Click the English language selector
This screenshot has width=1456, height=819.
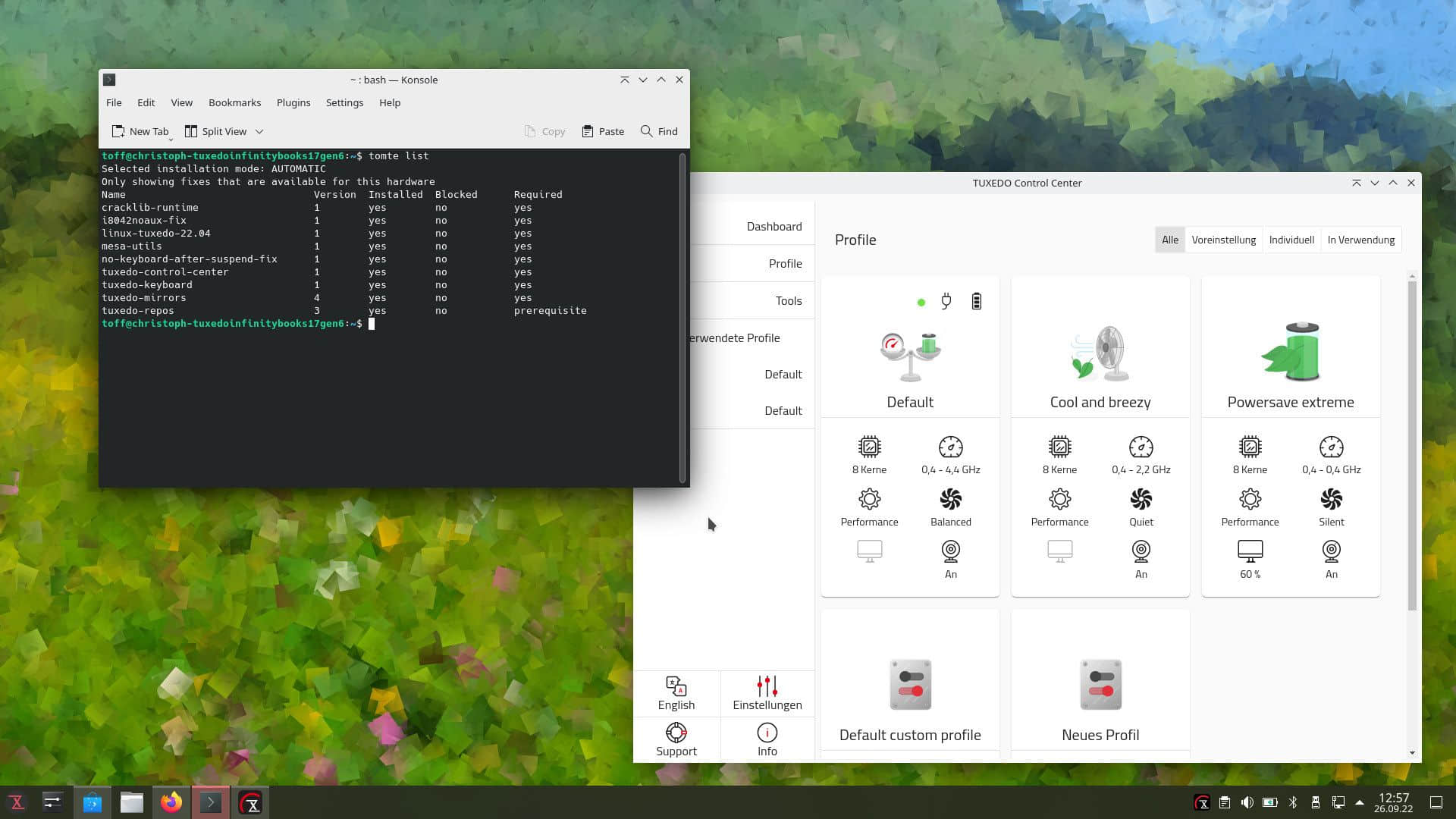tap(677, 693)
